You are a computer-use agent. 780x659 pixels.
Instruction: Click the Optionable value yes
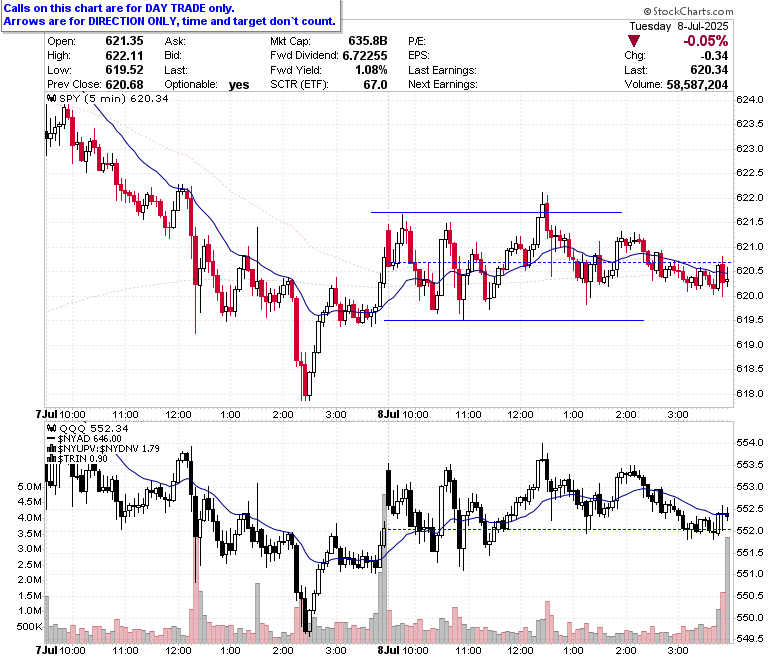239,85
